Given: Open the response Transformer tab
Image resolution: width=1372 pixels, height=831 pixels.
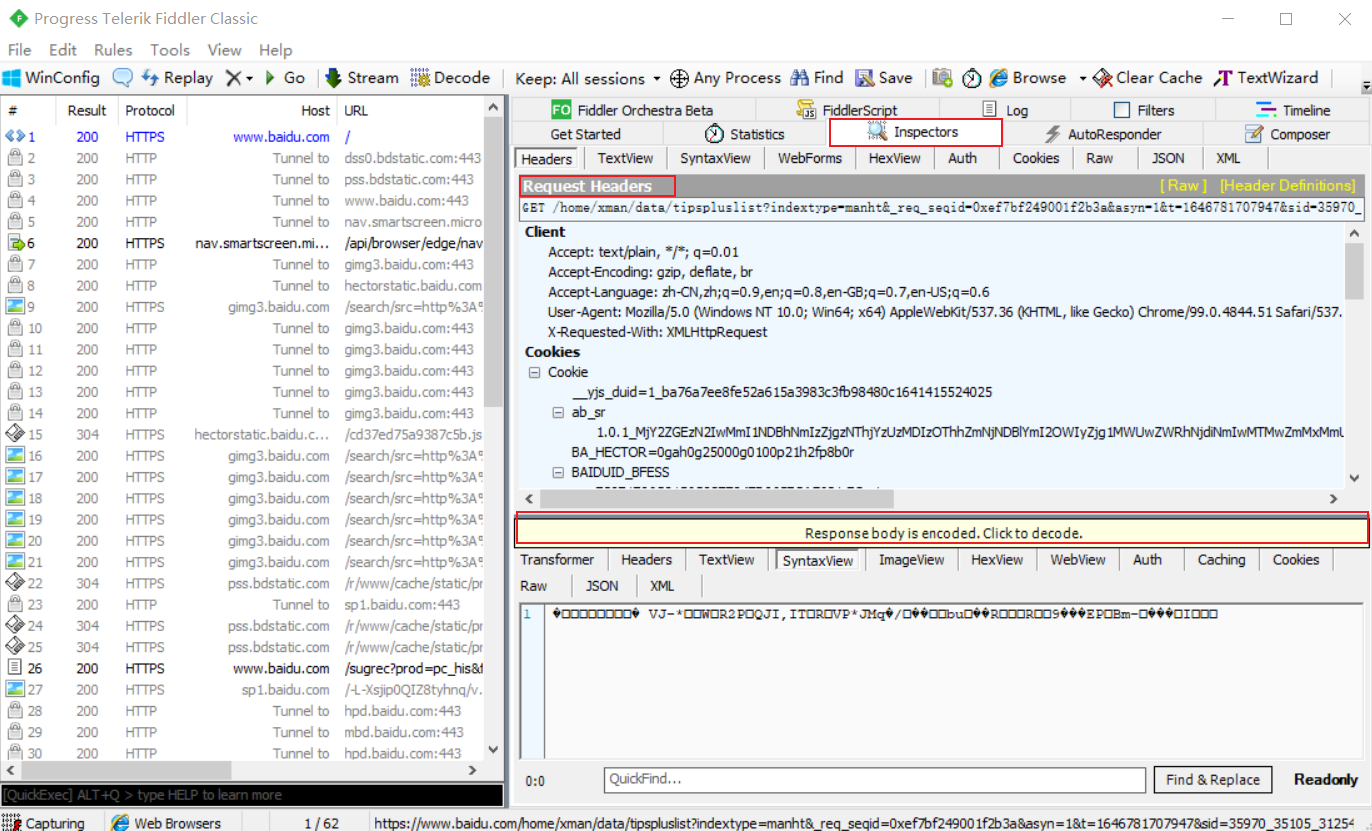Looking at the screenshot, I should click(x=557, y=560).
